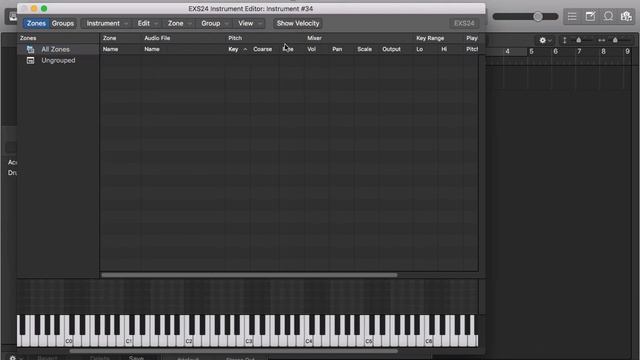Open the media Browsers icon in Logic toolbar
640x360 pixels.
pyautogui.click(x=626, y=16)
